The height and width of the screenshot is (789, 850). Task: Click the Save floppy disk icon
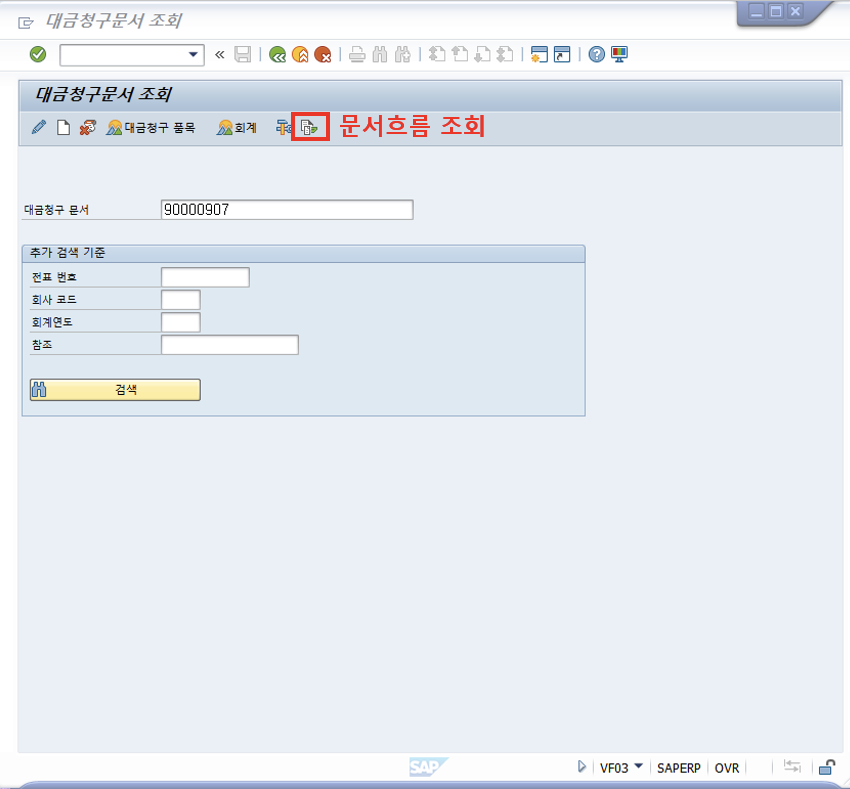[x=242, y=54]
